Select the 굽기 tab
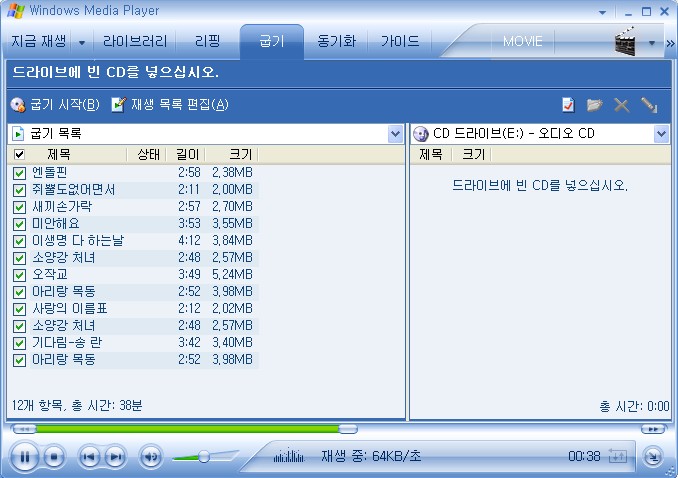This screenshot has width=678, height=478. [x=272, y=41]
